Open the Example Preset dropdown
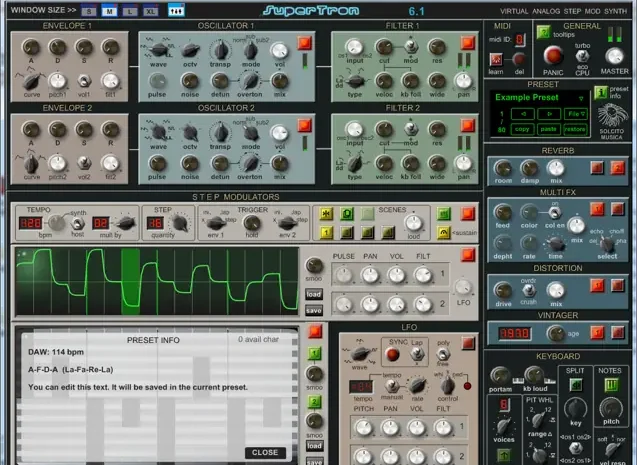 (x=540, y=99)
